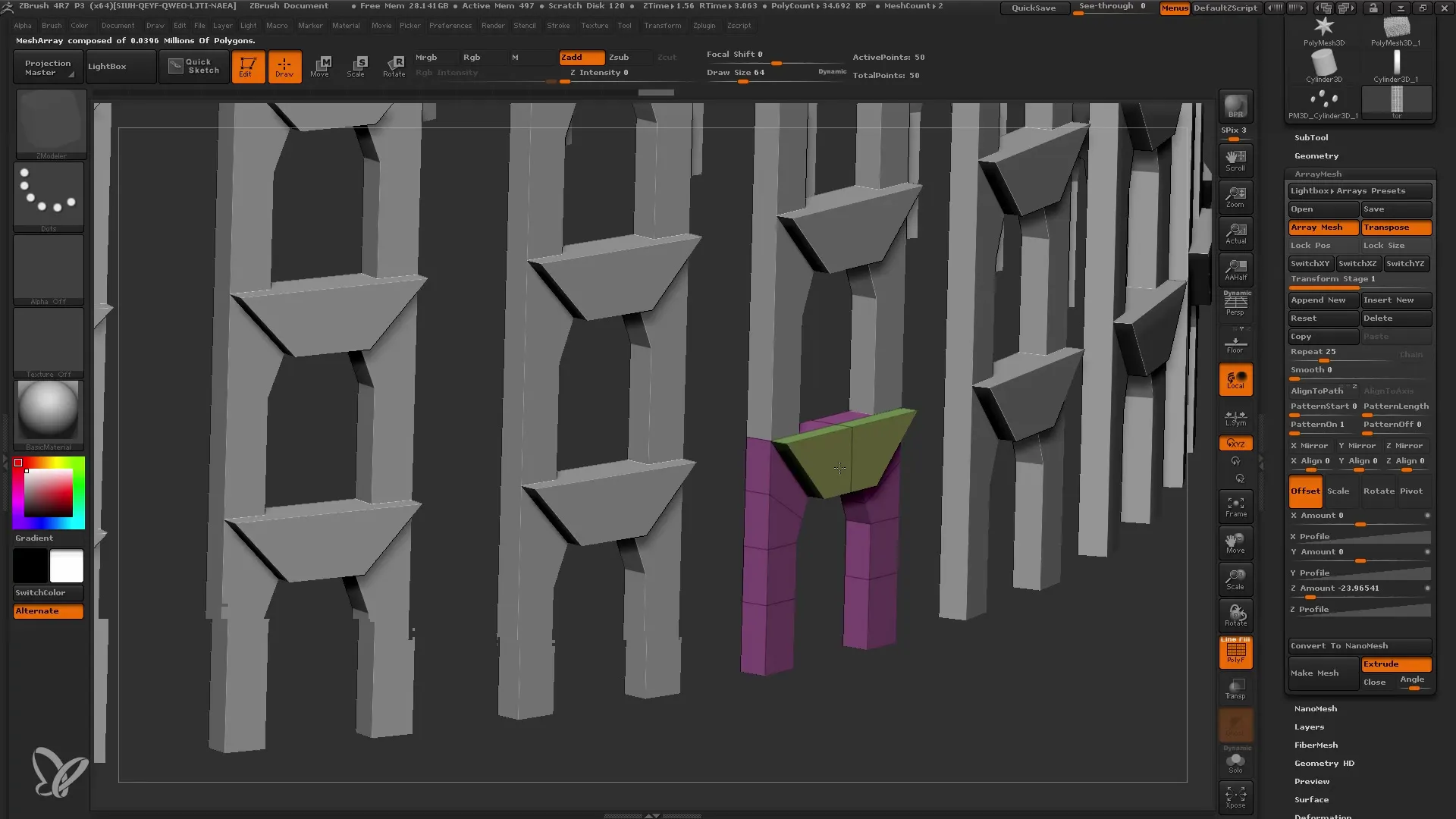Open the Document menu
The height and width of the screenshot is (819, 1456).
coord(118,26)
